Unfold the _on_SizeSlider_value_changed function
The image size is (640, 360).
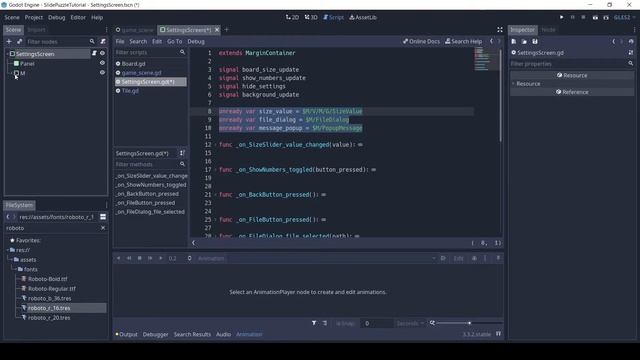point(216,145)
